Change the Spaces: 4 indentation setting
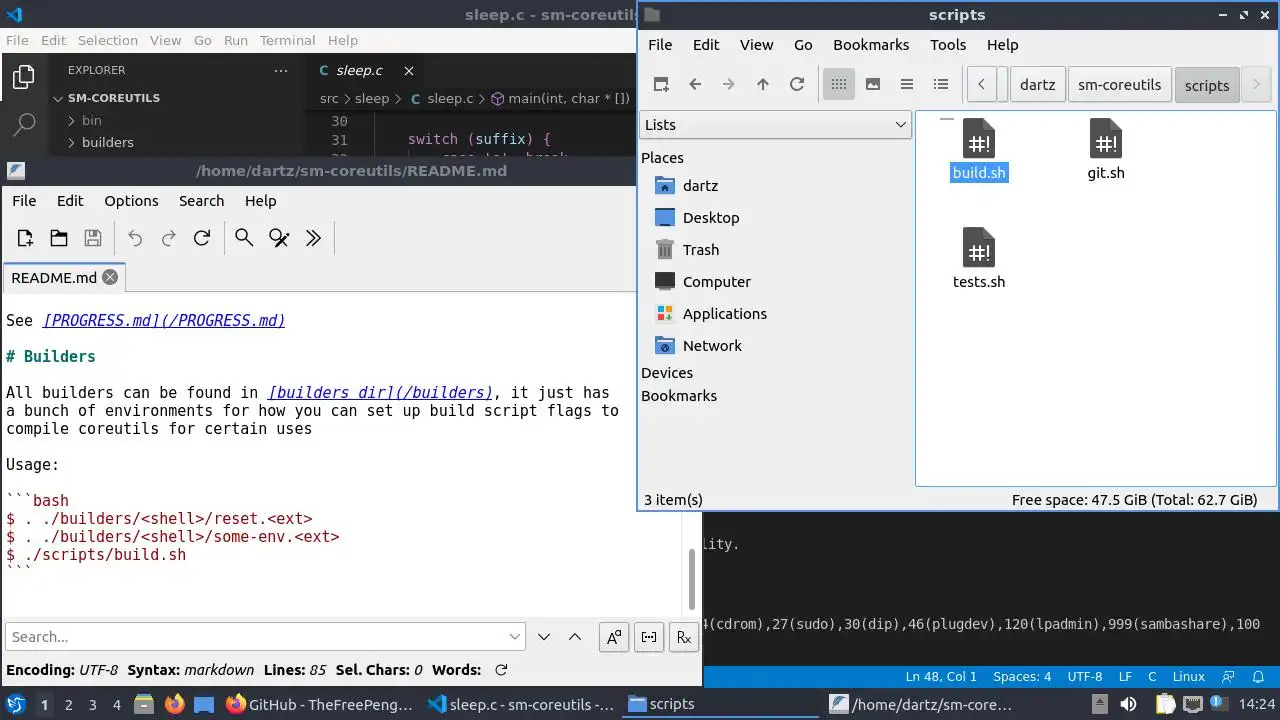The height and width of the screenshot is (720, 1280). click(1022, 677)
